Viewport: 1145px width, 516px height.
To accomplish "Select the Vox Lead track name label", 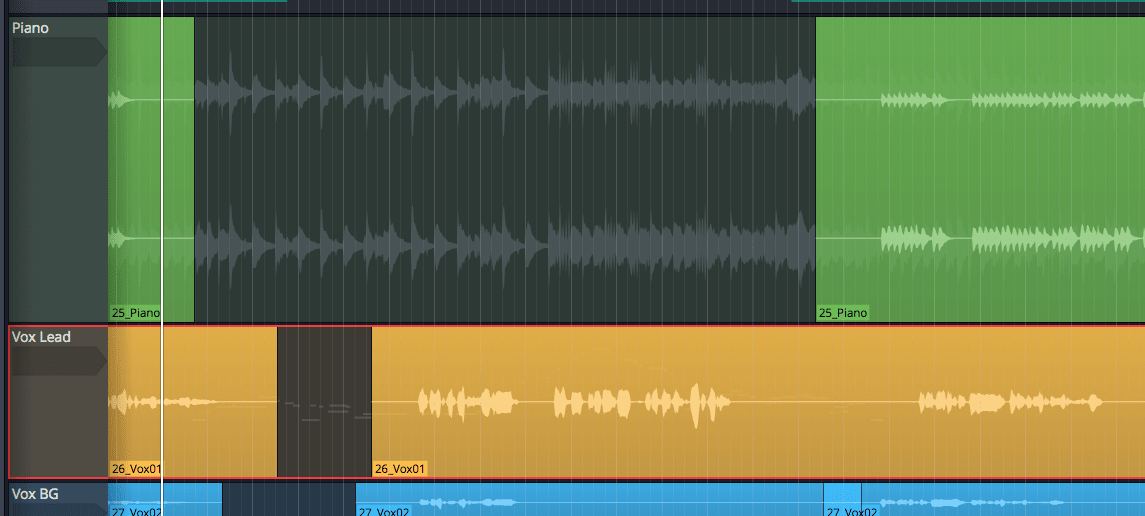I will coord(41,337).
